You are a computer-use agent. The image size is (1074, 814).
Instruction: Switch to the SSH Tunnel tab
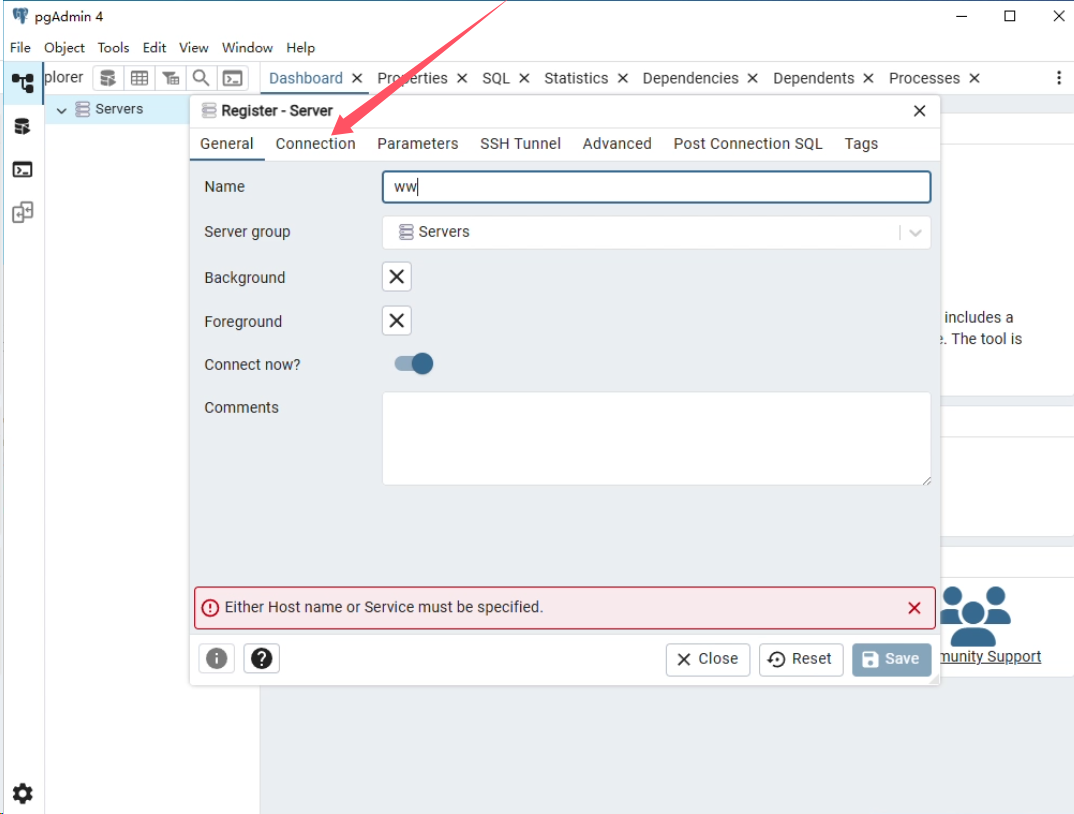click(520, 143)
